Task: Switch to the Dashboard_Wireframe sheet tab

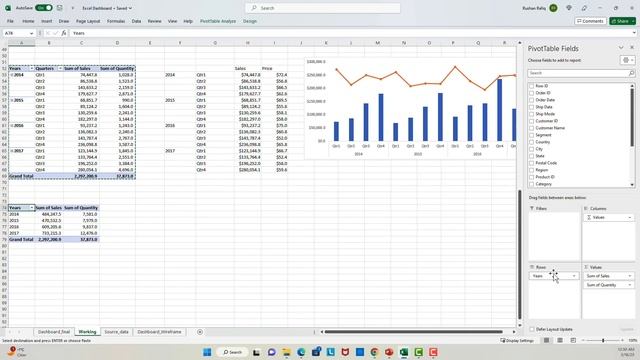Action: (x=159, y=332)
